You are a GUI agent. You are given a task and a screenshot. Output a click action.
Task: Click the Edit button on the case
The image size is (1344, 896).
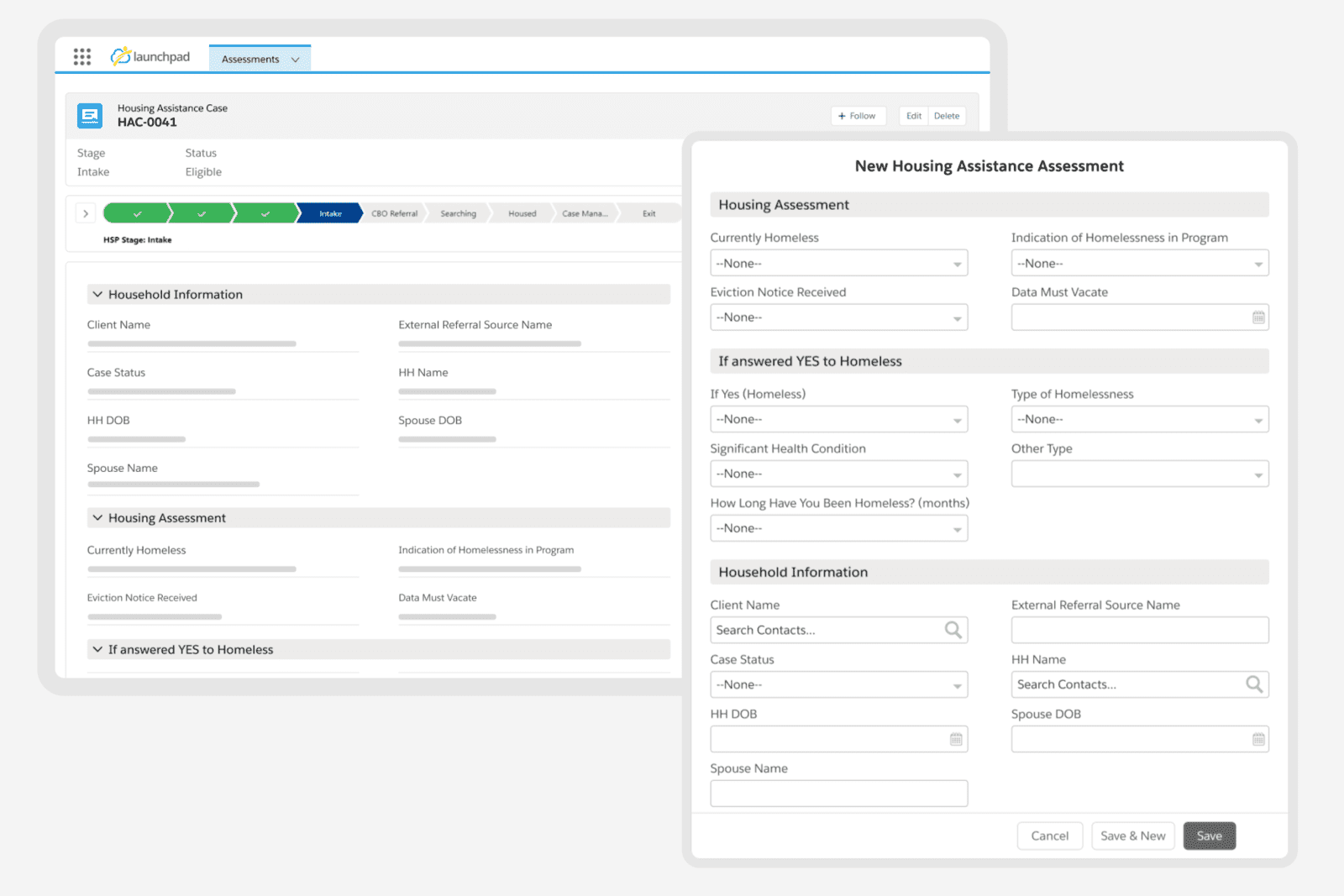914,116
